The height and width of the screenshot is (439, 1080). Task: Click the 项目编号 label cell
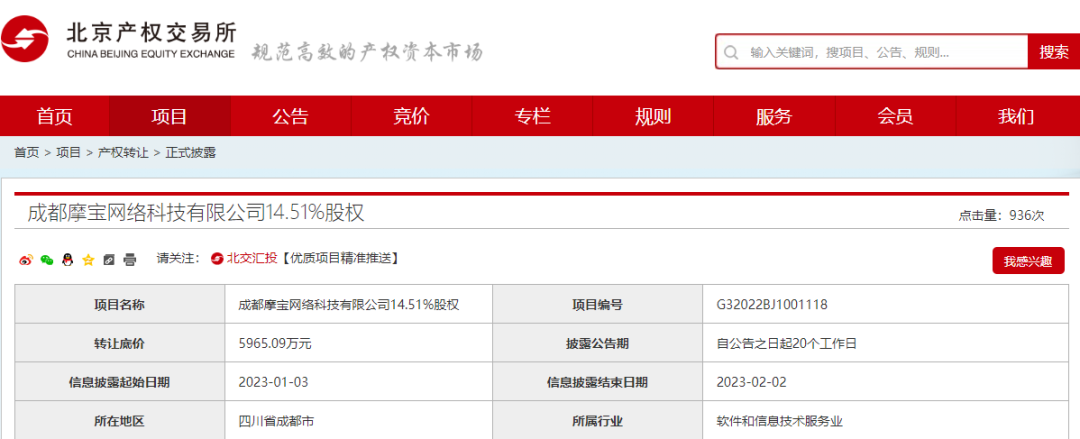click(597, 304)
